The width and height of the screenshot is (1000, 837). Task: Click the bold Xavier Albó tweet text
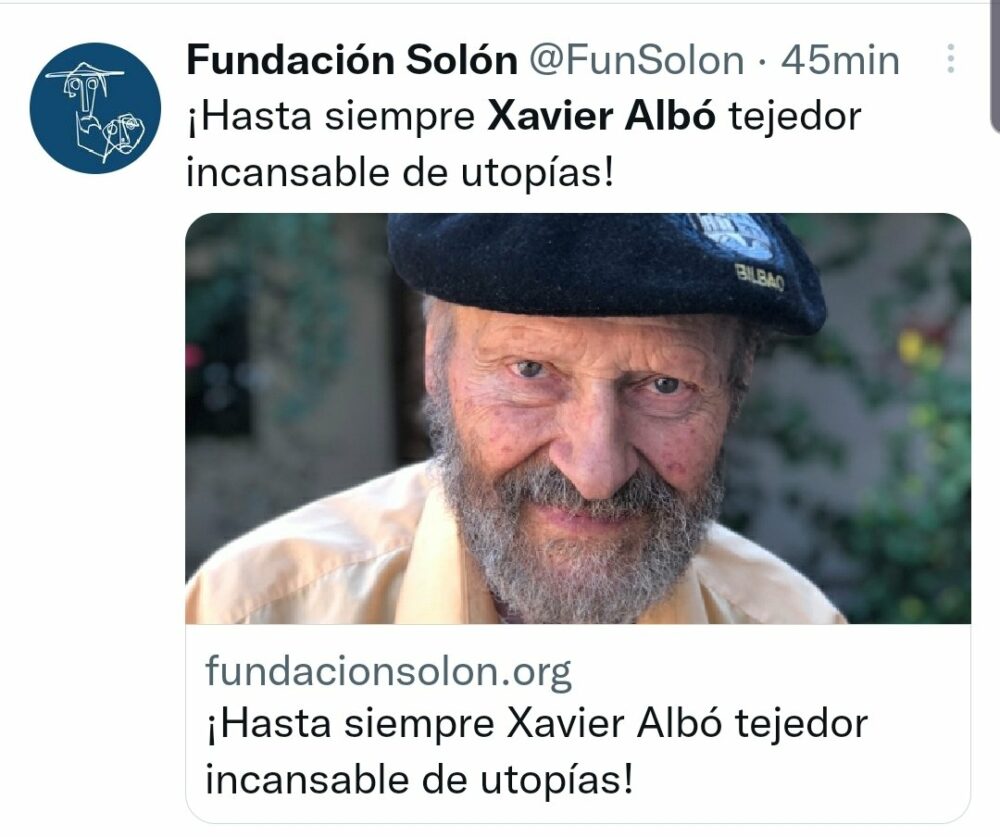(x=601, y=117)
